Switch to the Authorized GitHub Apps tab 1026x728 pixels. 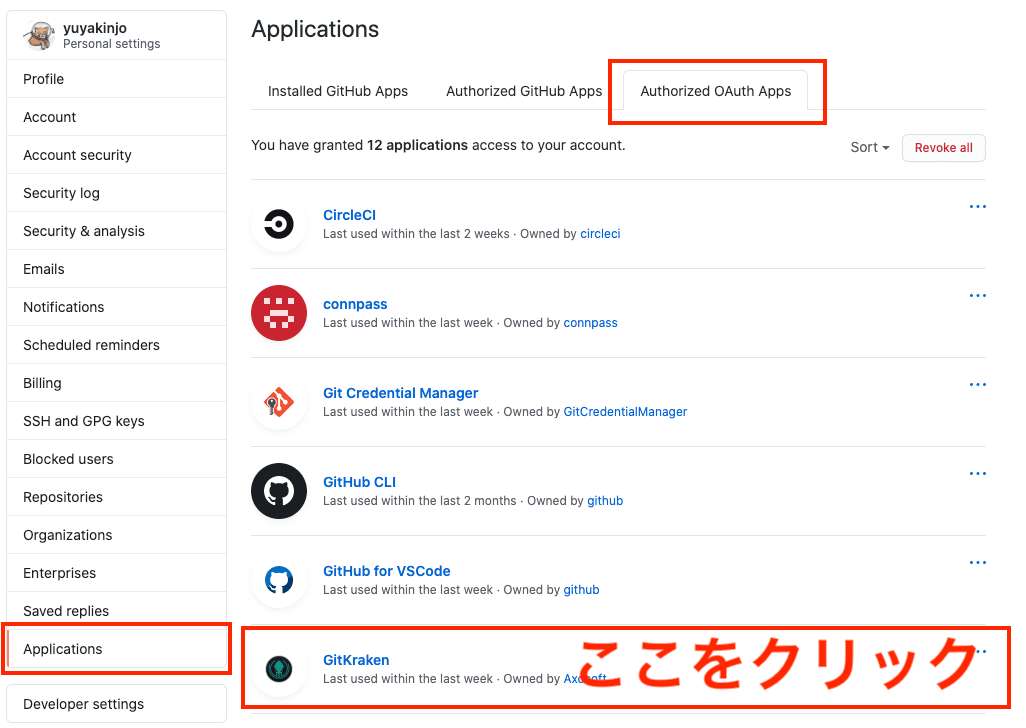523,91
